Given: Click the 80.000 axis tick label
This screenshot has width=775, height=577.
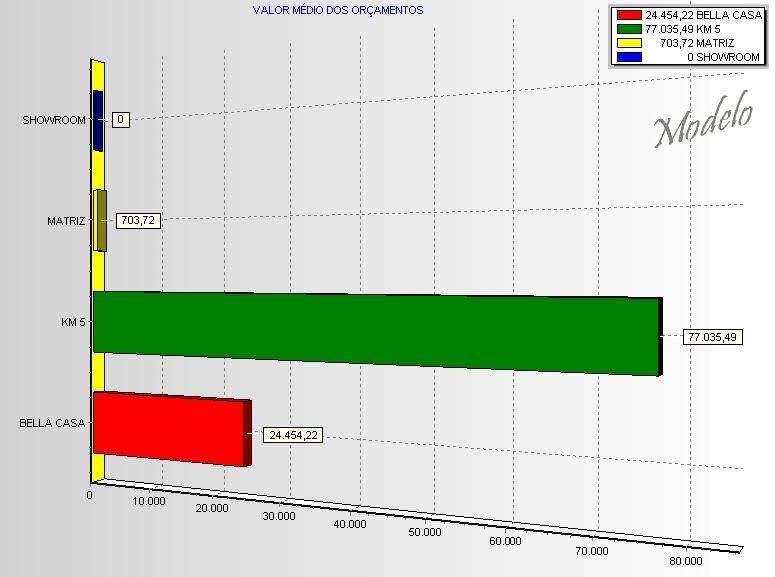Looking at the screenshot, I should [686, 561].
